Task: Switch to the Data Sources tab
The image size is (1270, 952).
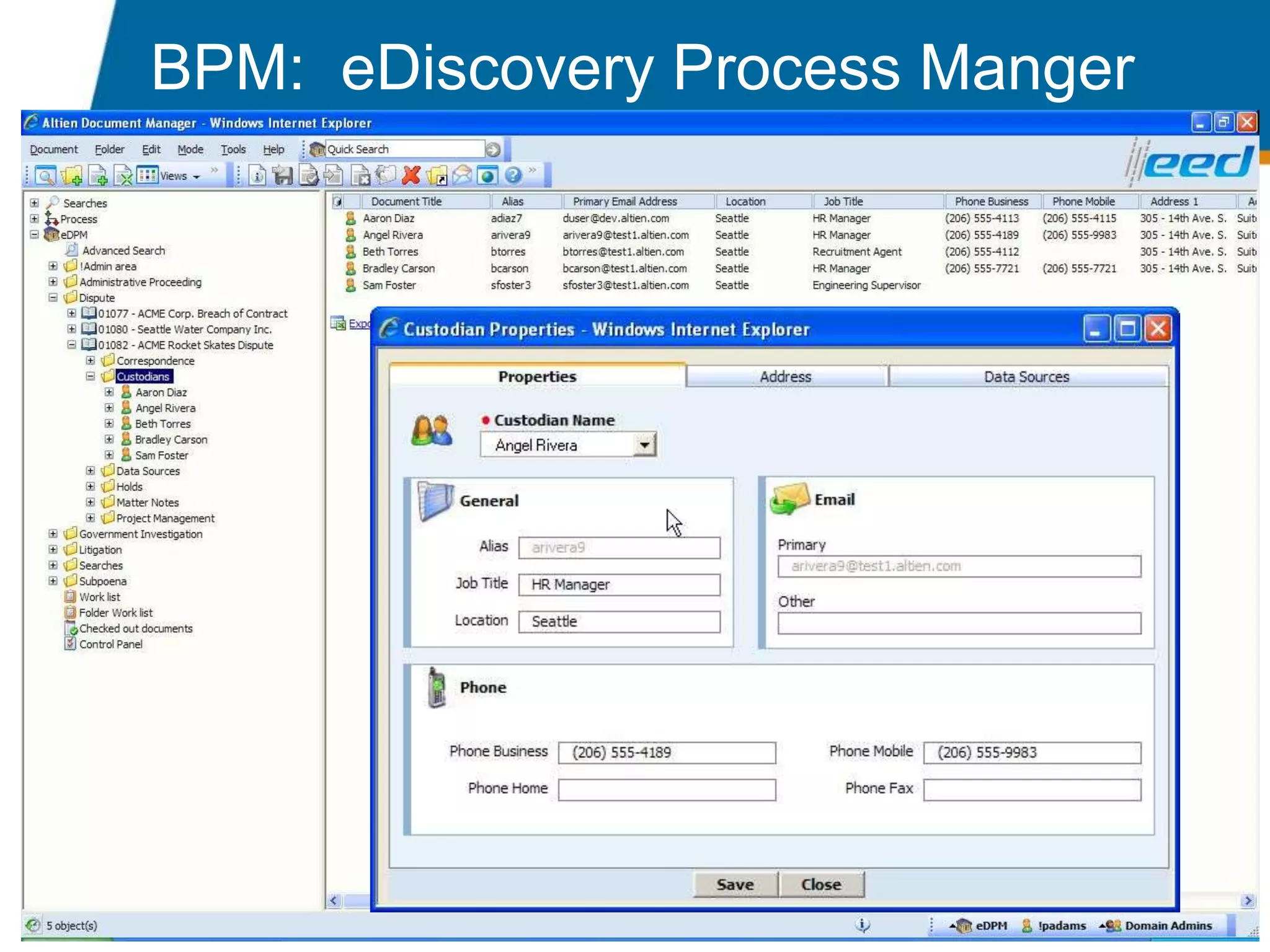Action: pyautogui.click(x=1027, y=377)
